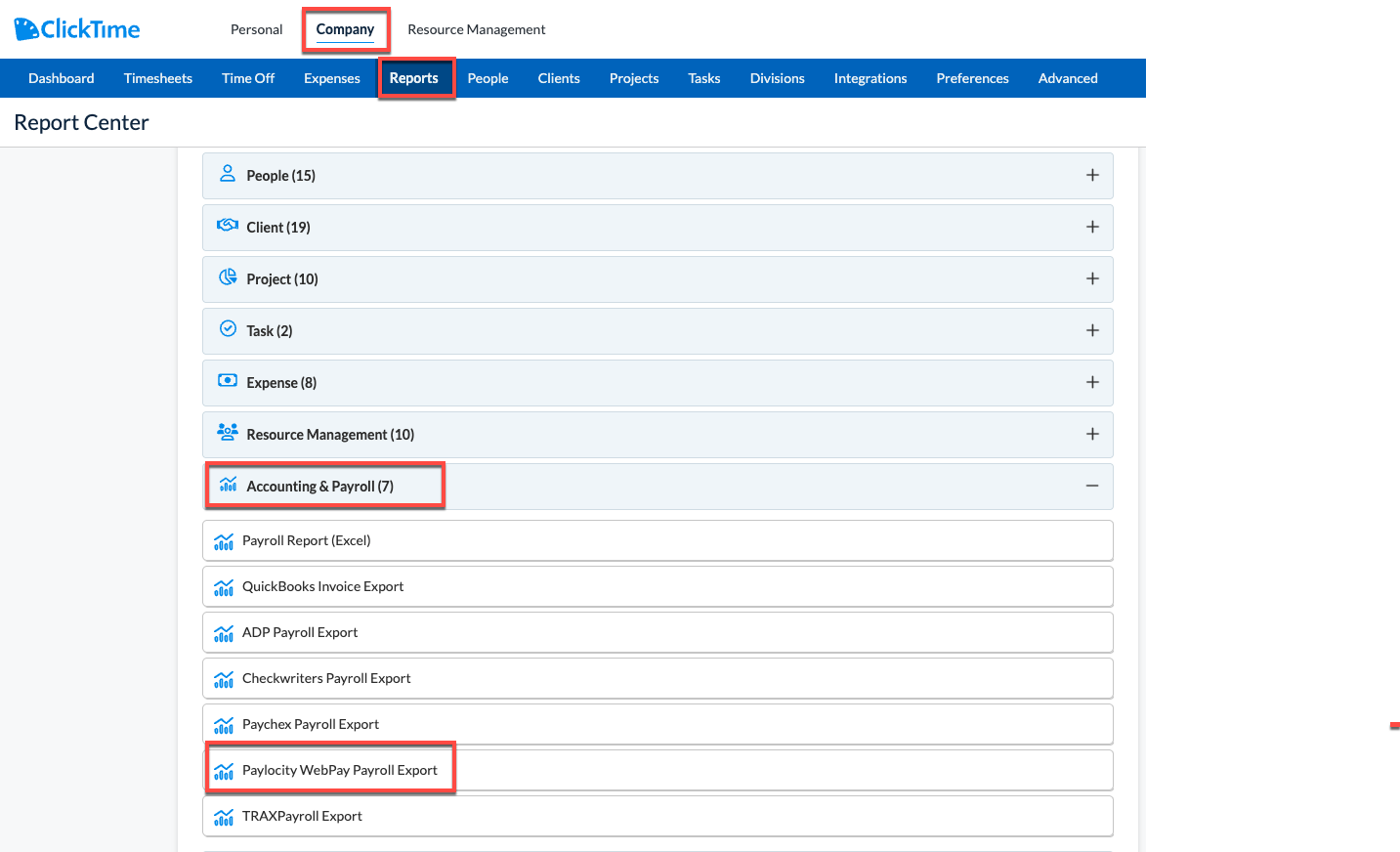Open Clients in the navigation bar

coord(559,78)
